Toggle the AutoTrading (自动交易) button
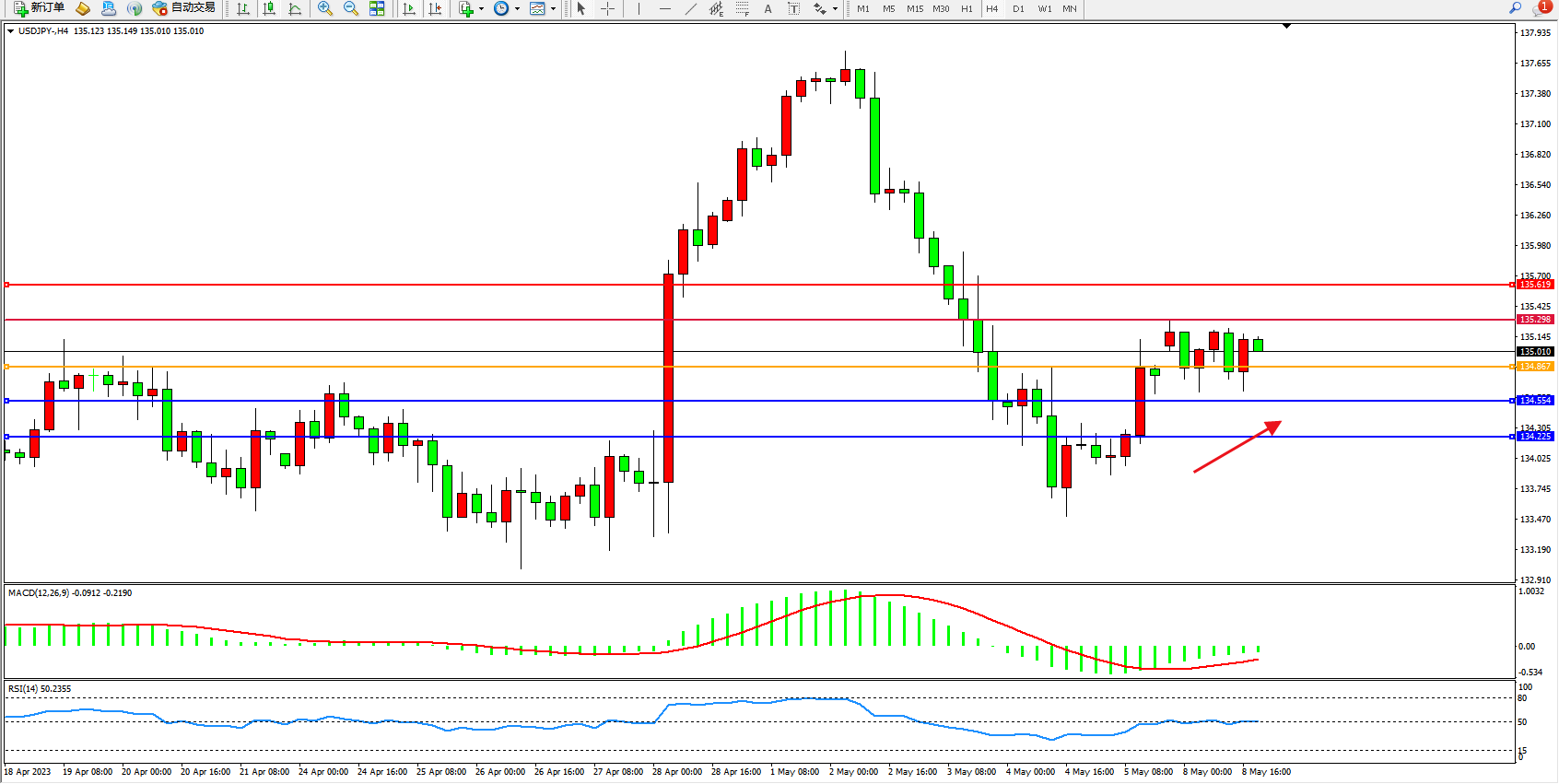This screenshot has height=784, width=1559. (x=184, y=8)
